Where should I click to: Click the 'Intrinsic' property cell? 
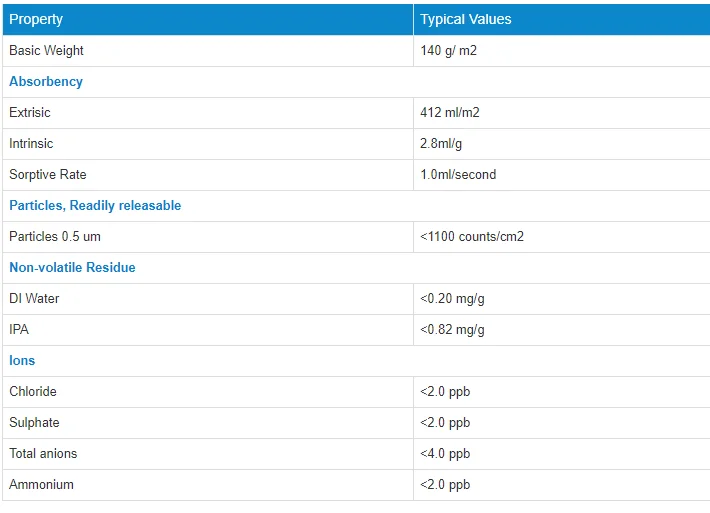pyautogui.click(x=208, y=144)
